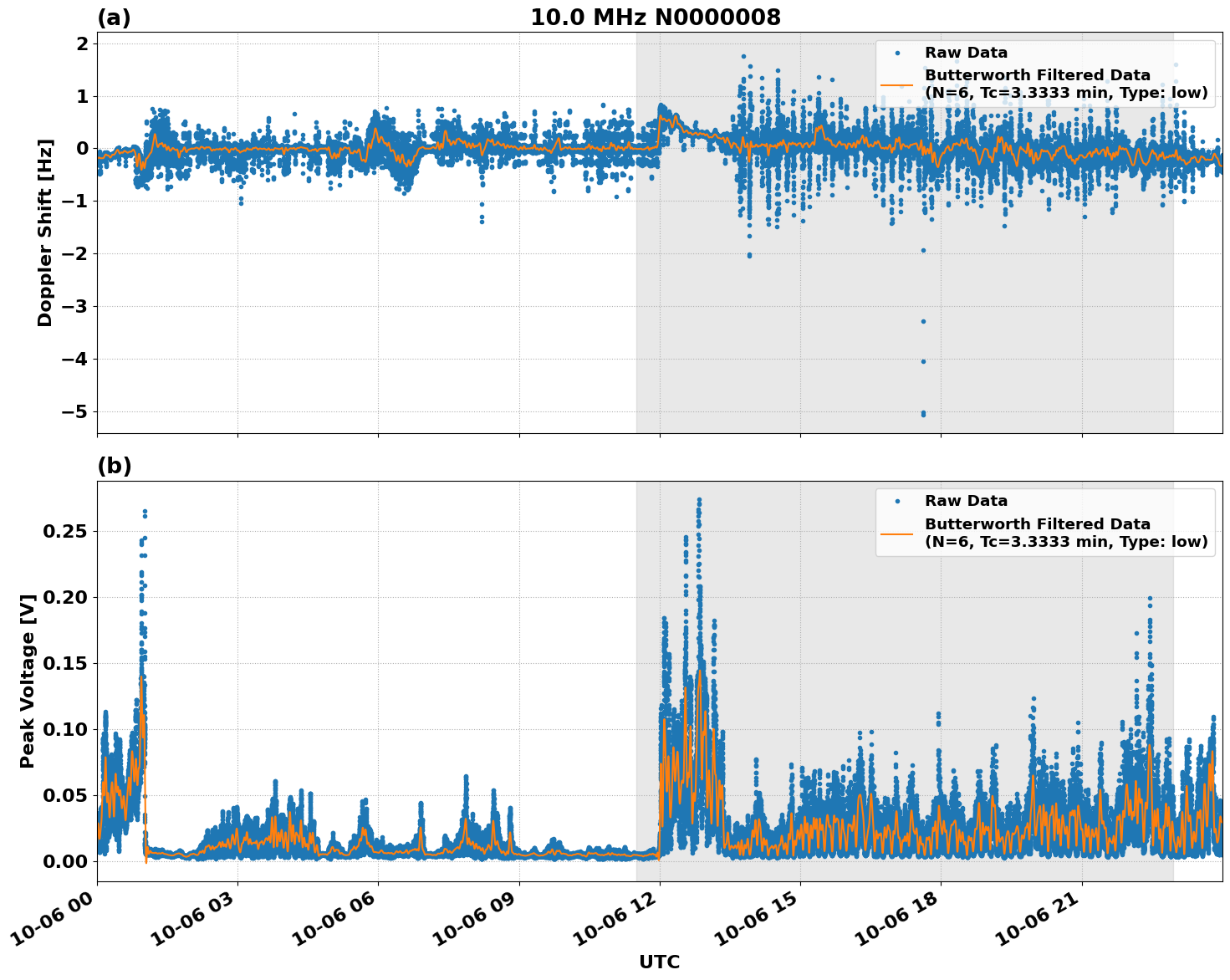Click the subplot label (a)
This screenshot has height=980, width=1230.
coord(115,15)
